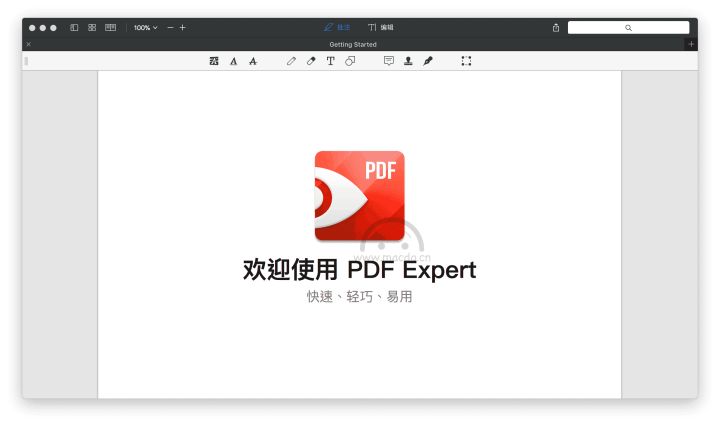Click the subtitle text '快速、轻巧、易用'
The height and width of the screenshot is (425, 720).
pyautogui.click(x=360, y=296)
